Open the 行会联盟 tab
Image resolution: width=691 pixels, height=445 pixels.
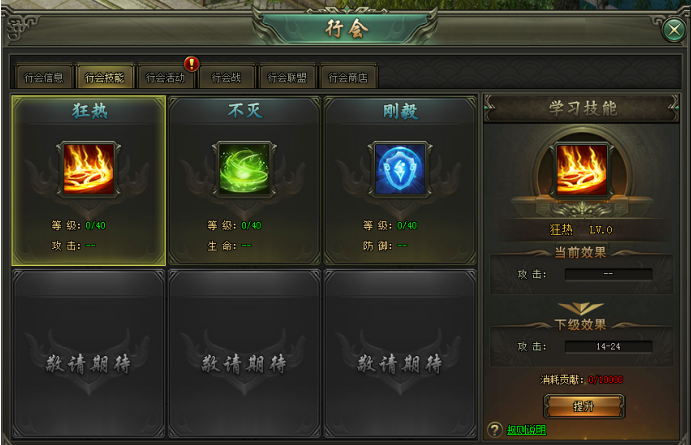point(287,78)
